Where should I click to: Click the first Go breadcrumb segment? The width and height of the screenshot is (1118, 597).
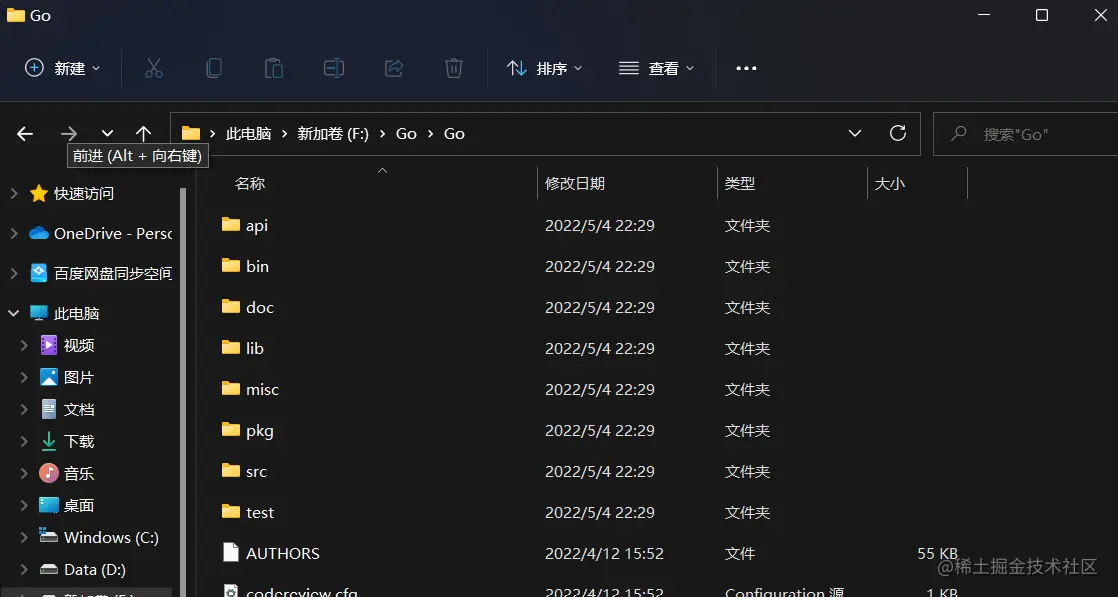click(x=406, y=133)
